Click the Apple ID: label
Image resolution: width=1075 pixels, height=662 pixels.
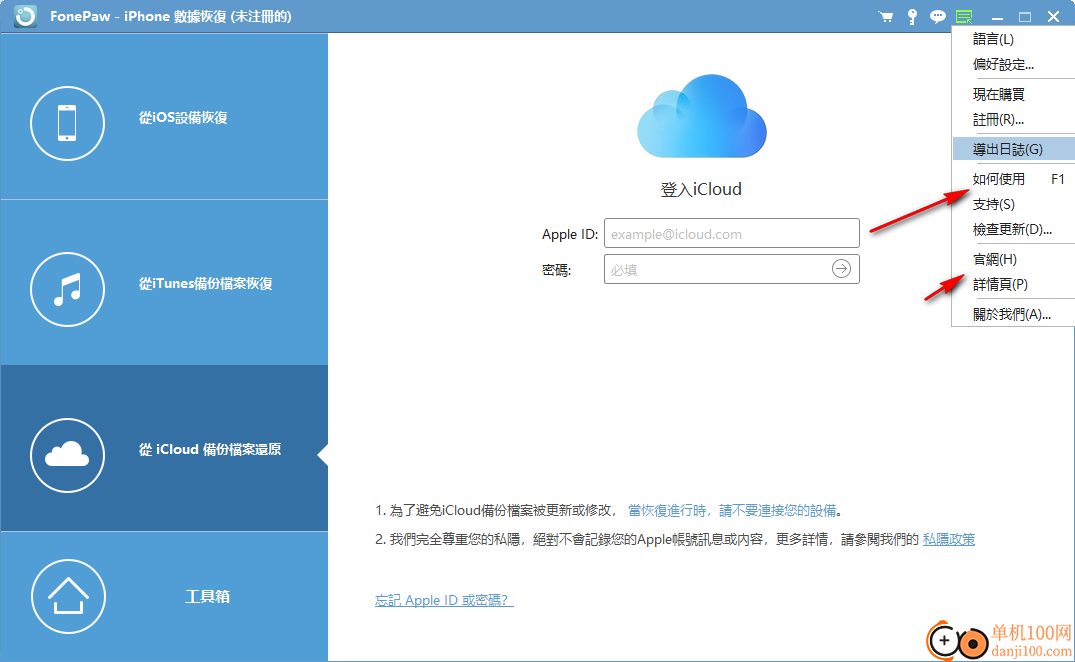click(x=570, y=234)
